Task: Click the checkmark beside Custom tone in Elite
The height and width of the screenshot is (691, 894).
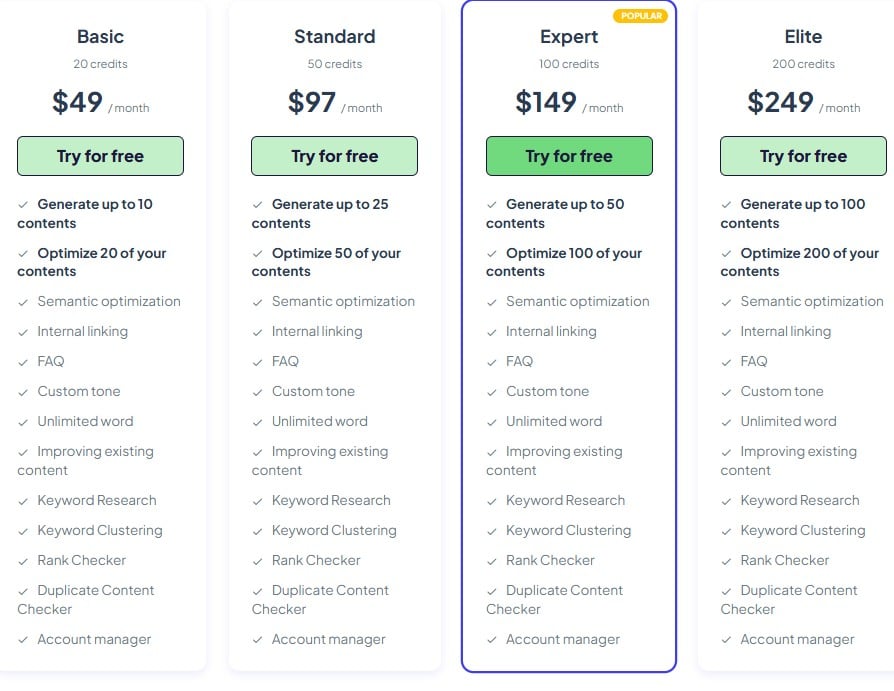Action: click(x=725, y=391)
